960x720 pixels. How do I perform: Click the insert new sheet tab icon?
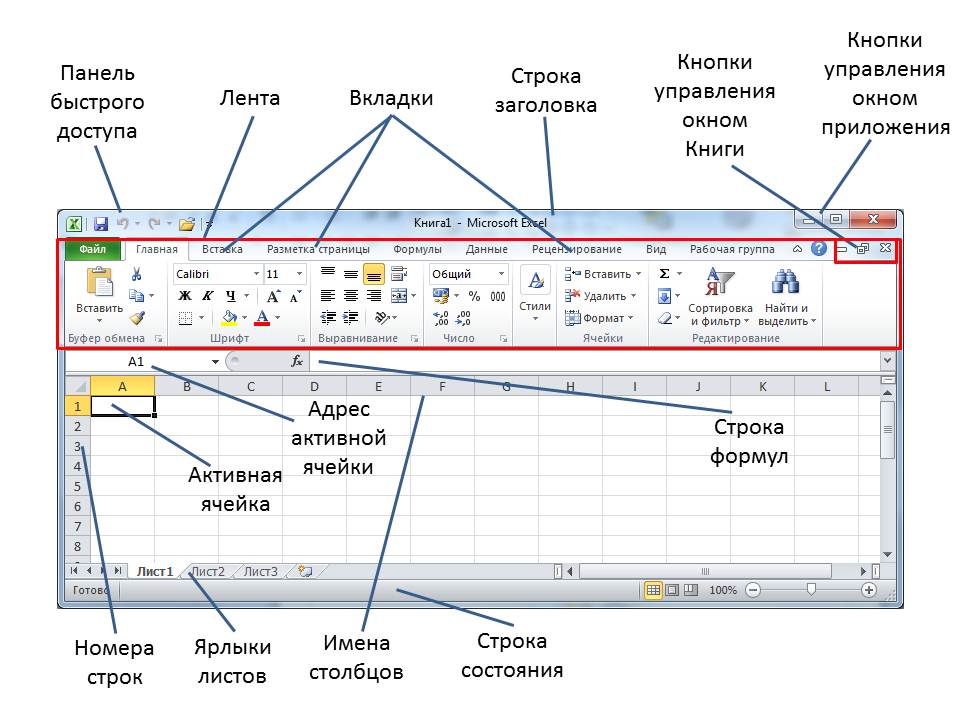pos(305,571)
